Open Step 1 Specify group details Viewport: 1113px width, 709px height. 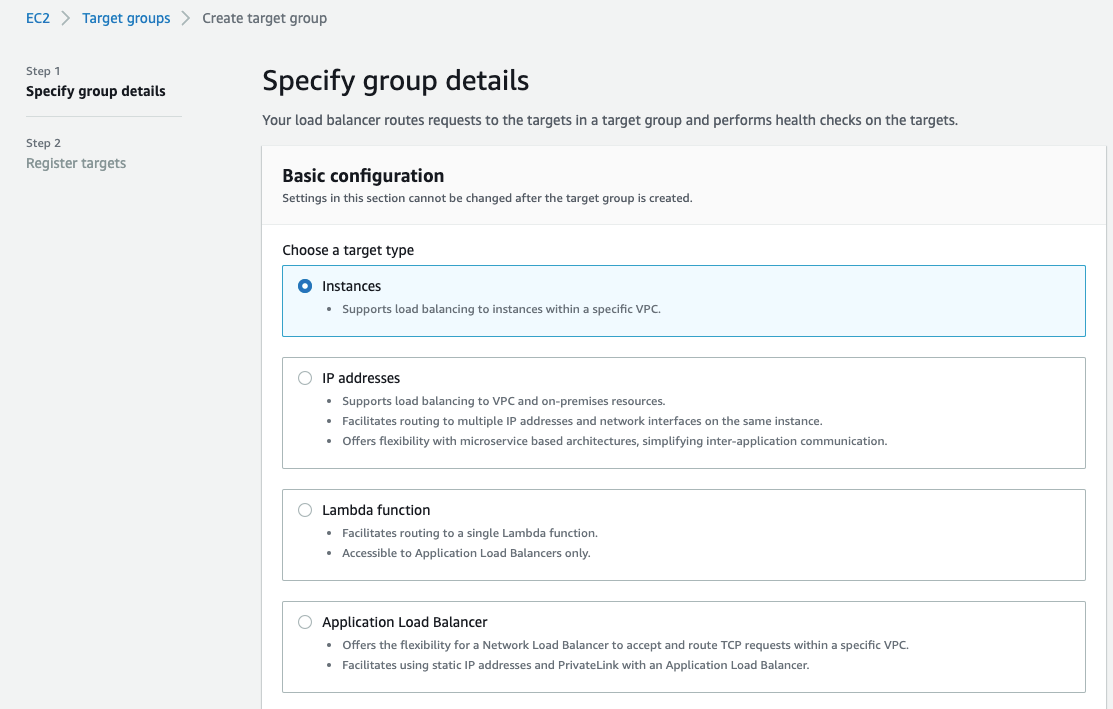click(x=96, y=91)
